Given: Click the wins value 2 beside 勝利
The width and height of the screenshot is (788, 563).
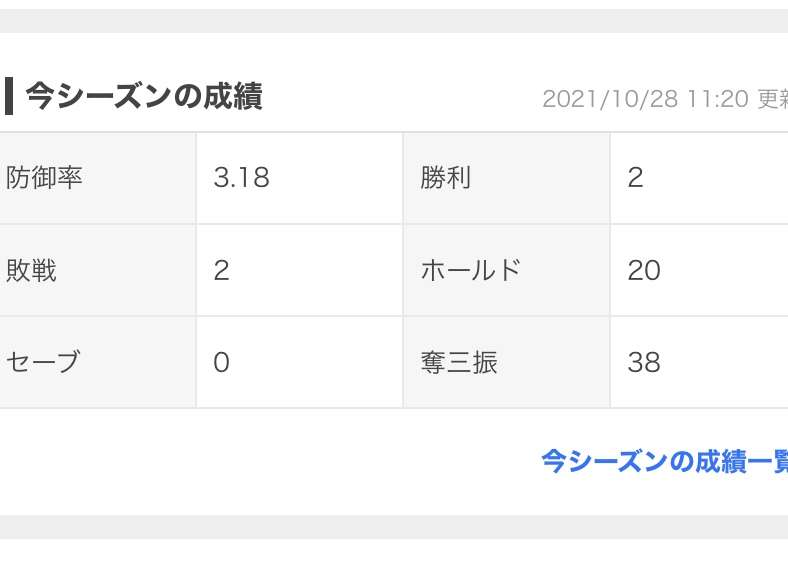Looking at the screenshot, I should pos(635,177).
